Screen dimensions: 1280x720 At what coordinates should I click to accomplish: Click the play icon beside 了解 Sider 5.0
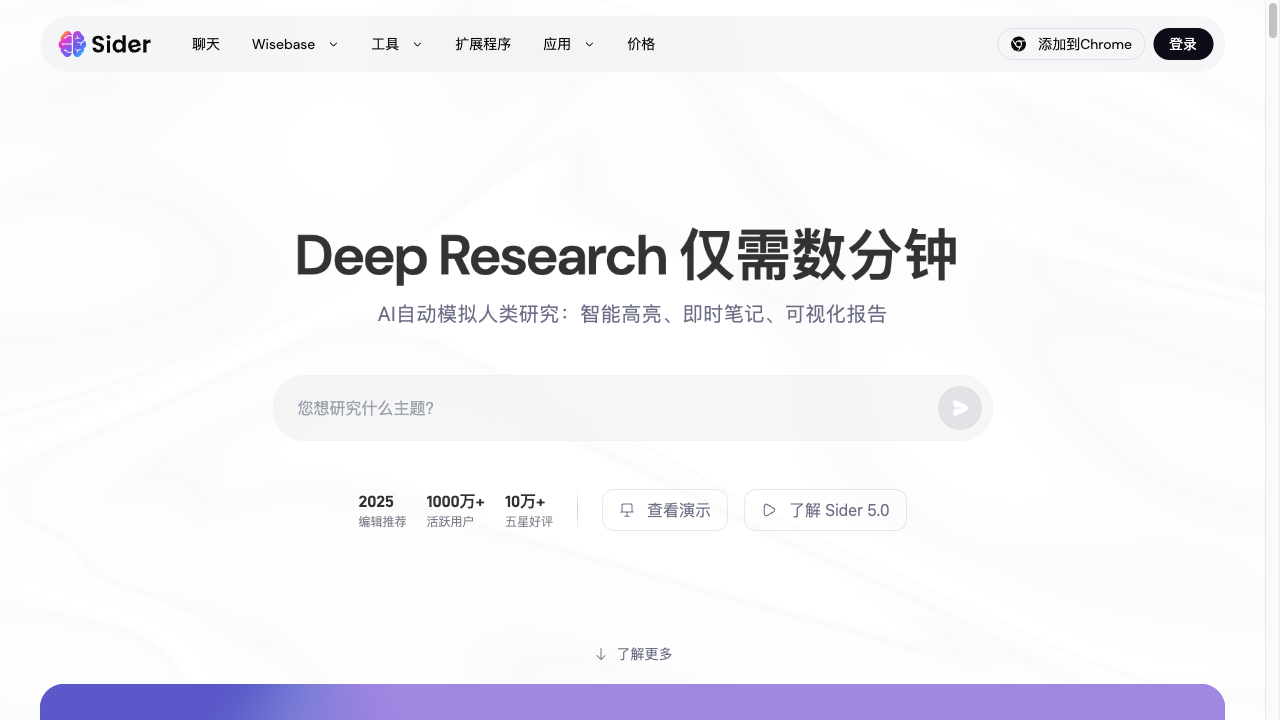pyautogui.click(x=769, y=510)
